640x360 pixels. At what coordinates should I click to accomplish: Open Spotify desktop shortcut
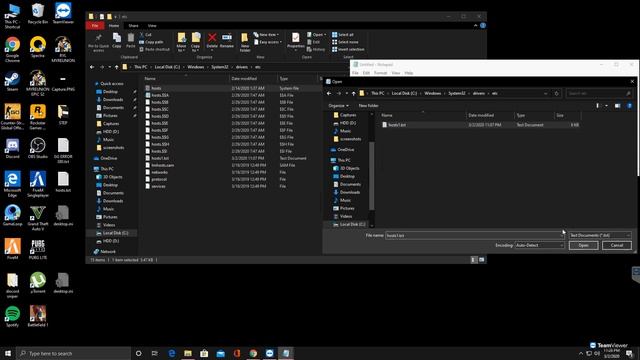[x=12, y=316]
